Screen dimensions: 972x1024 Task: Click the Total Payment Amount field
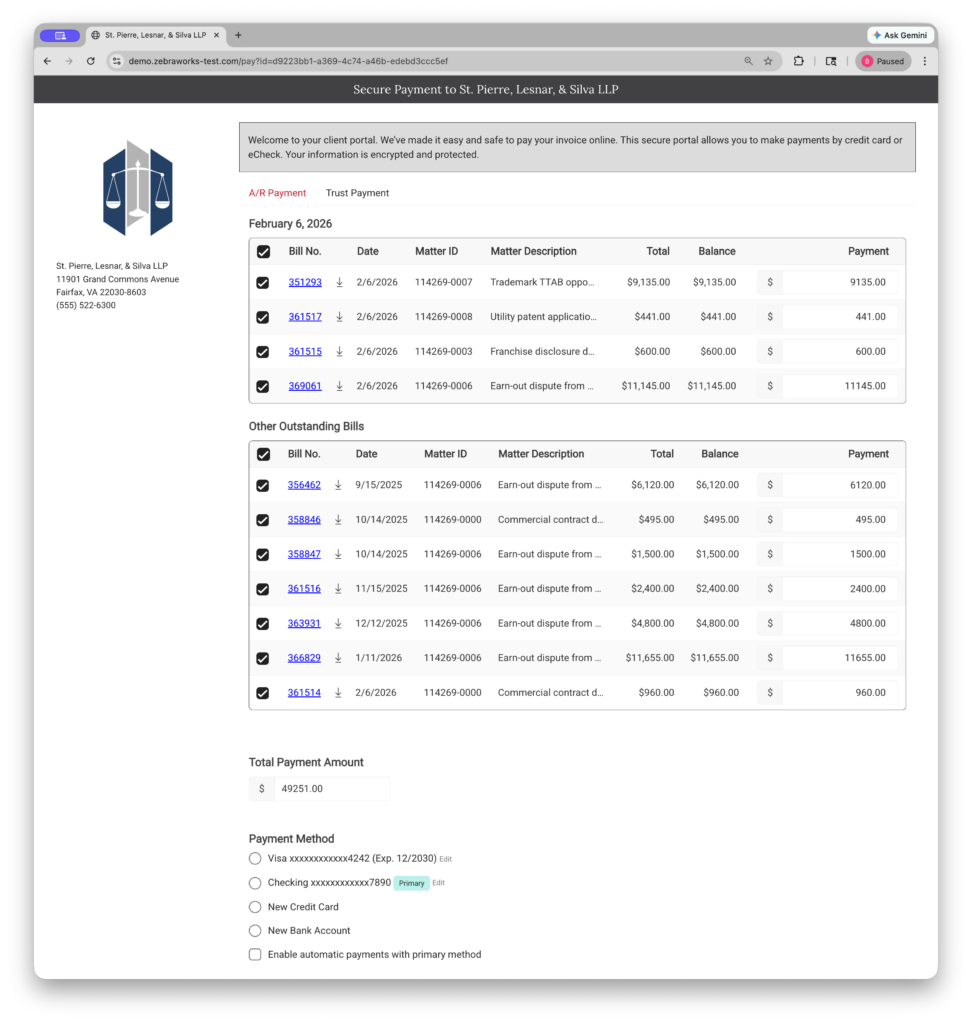pyautogui.click(x=330, y=789)
